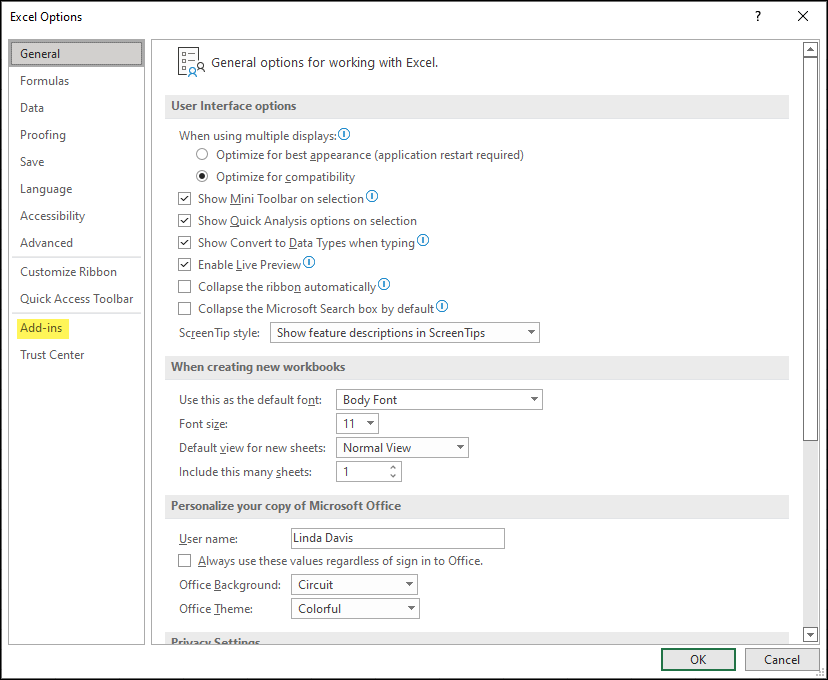Disable Enable Live Preview checkbox
This screenshot has height=680, width=828.
tap(184, 265)
